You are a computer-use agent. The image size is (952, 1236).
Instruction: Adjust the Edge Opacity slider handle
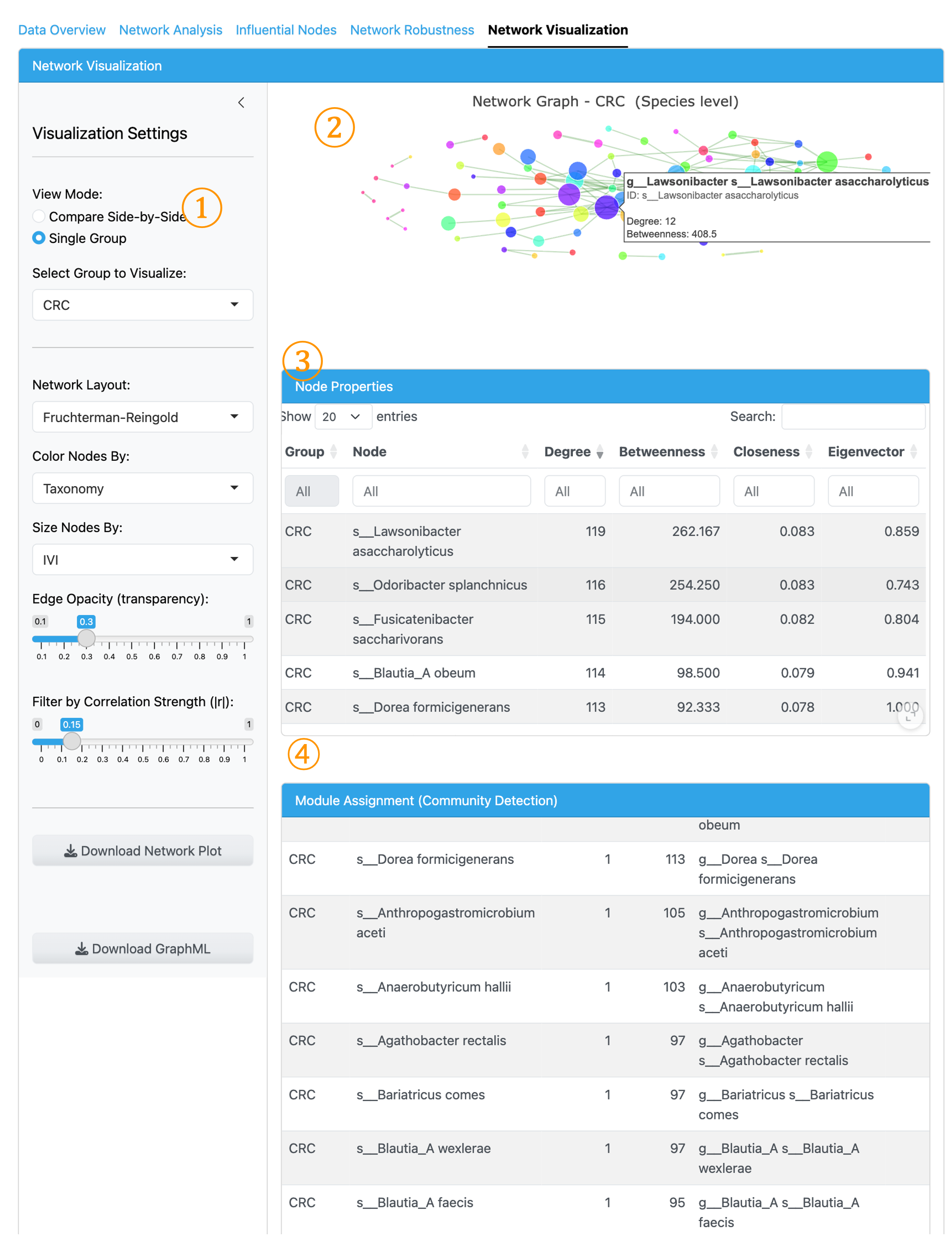86,638
